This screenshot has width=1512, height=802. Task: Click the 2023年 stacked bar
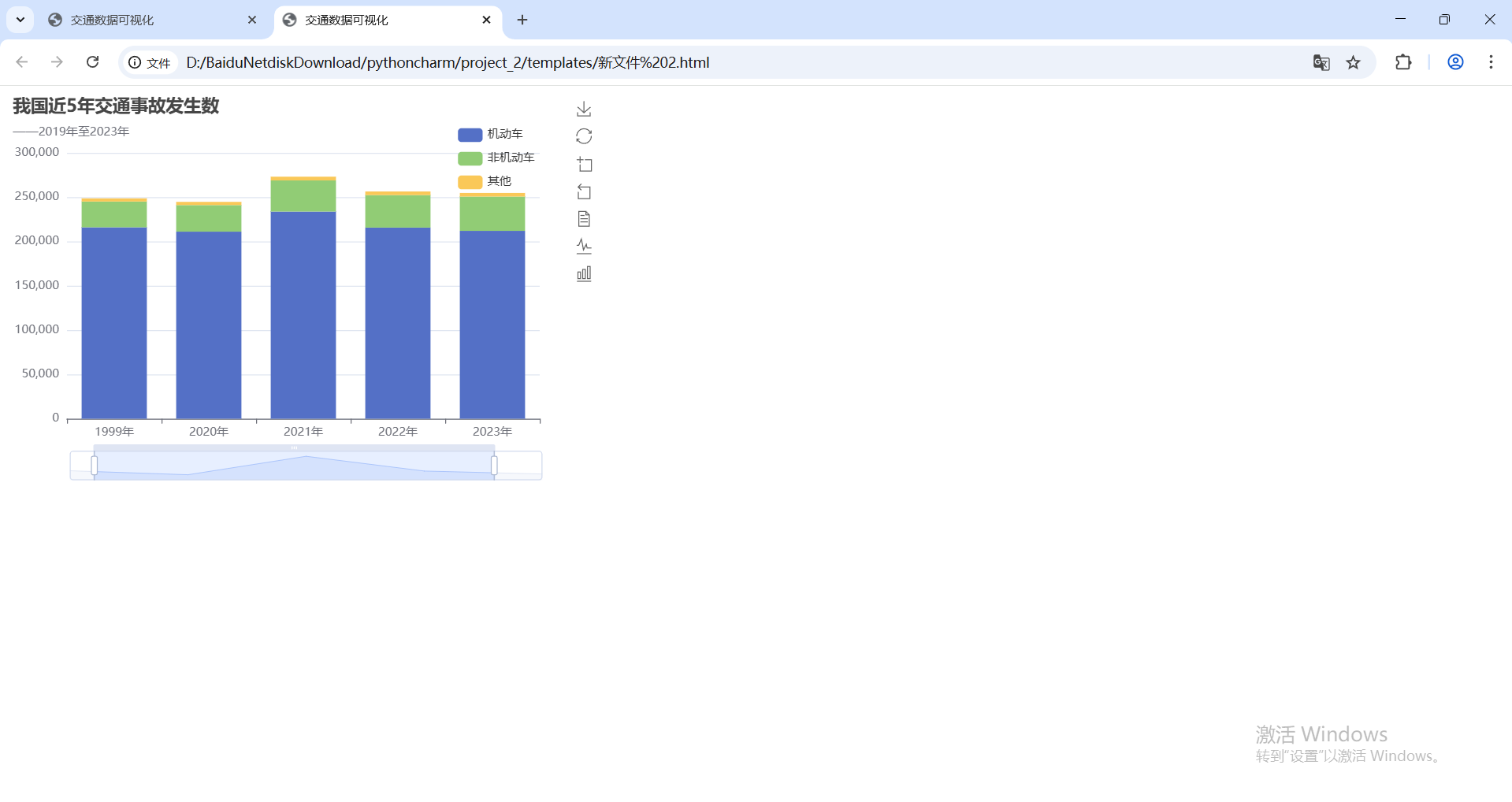[492, 306]
